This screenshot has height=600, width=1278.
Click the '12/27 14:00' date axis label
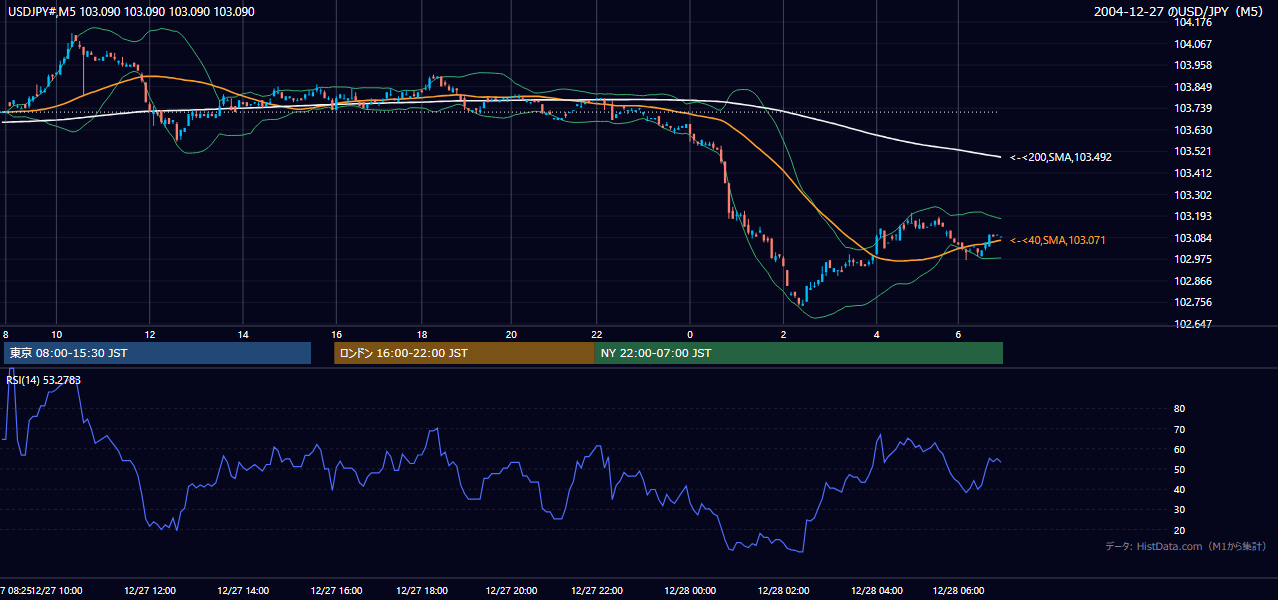243,591
